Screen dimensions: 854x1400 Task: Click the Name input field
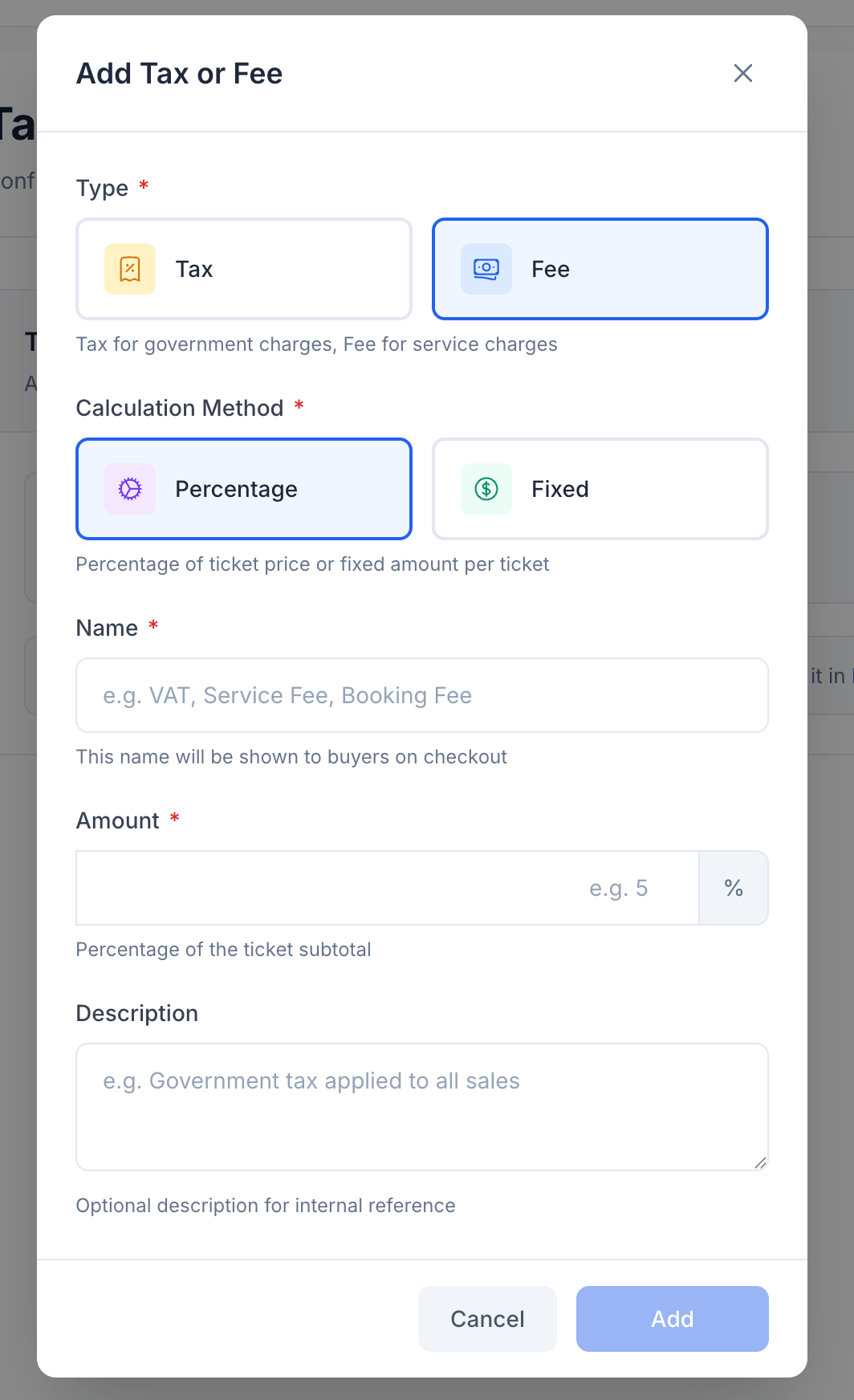pos(421,695)
